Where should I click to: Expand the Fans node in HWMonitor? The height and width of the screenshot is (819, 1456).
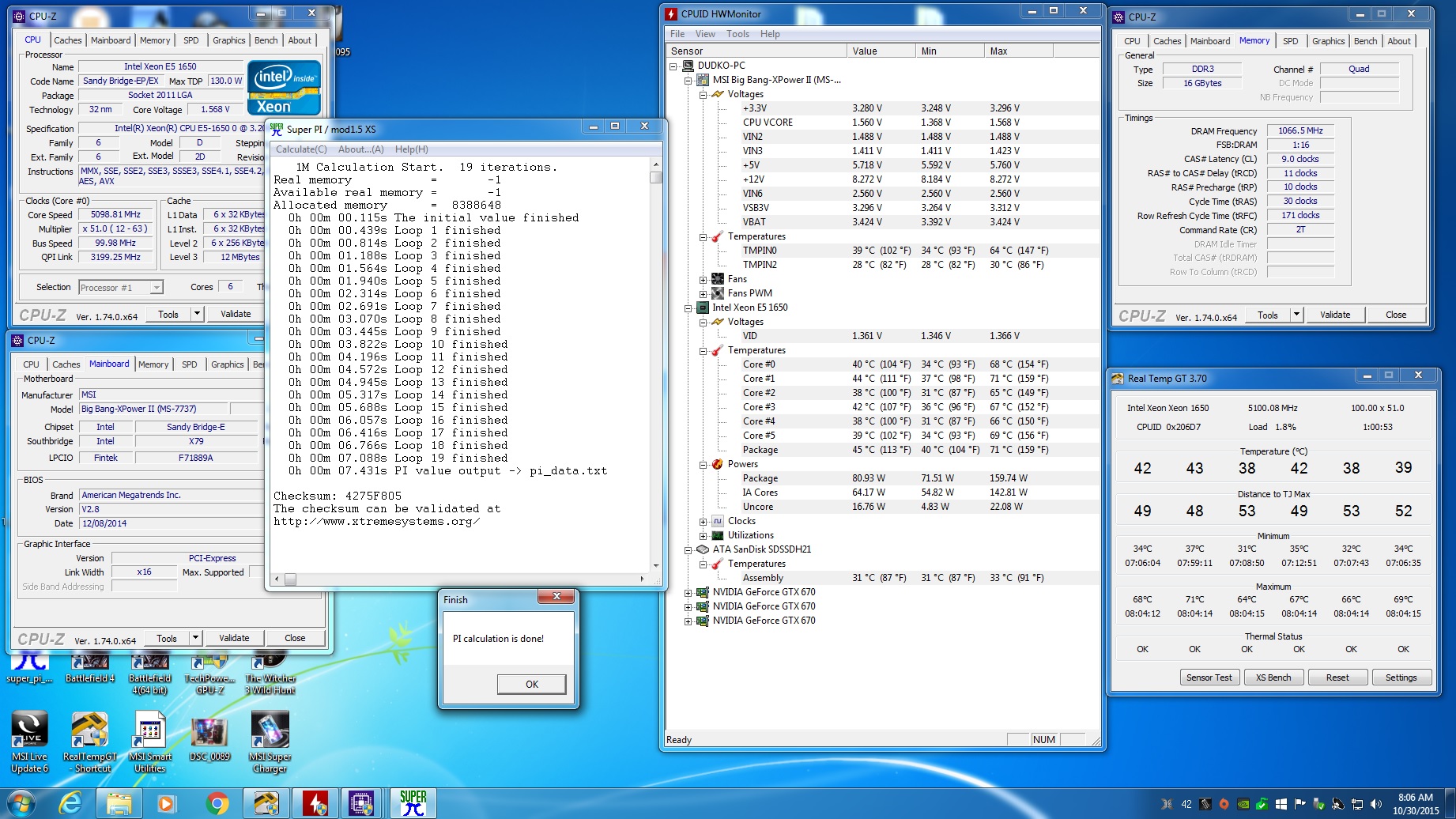(x=703, y=279)
